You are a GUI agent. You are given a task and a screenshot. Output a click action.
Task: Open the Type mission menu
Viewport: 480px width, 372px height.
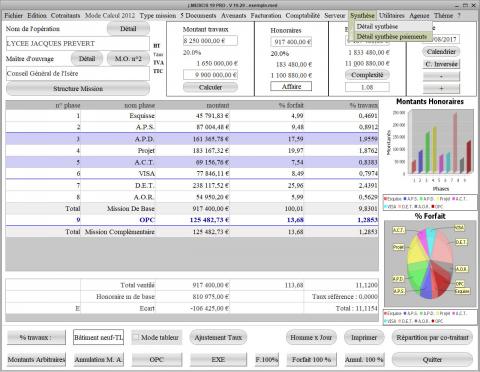click(x=158, y=16)
